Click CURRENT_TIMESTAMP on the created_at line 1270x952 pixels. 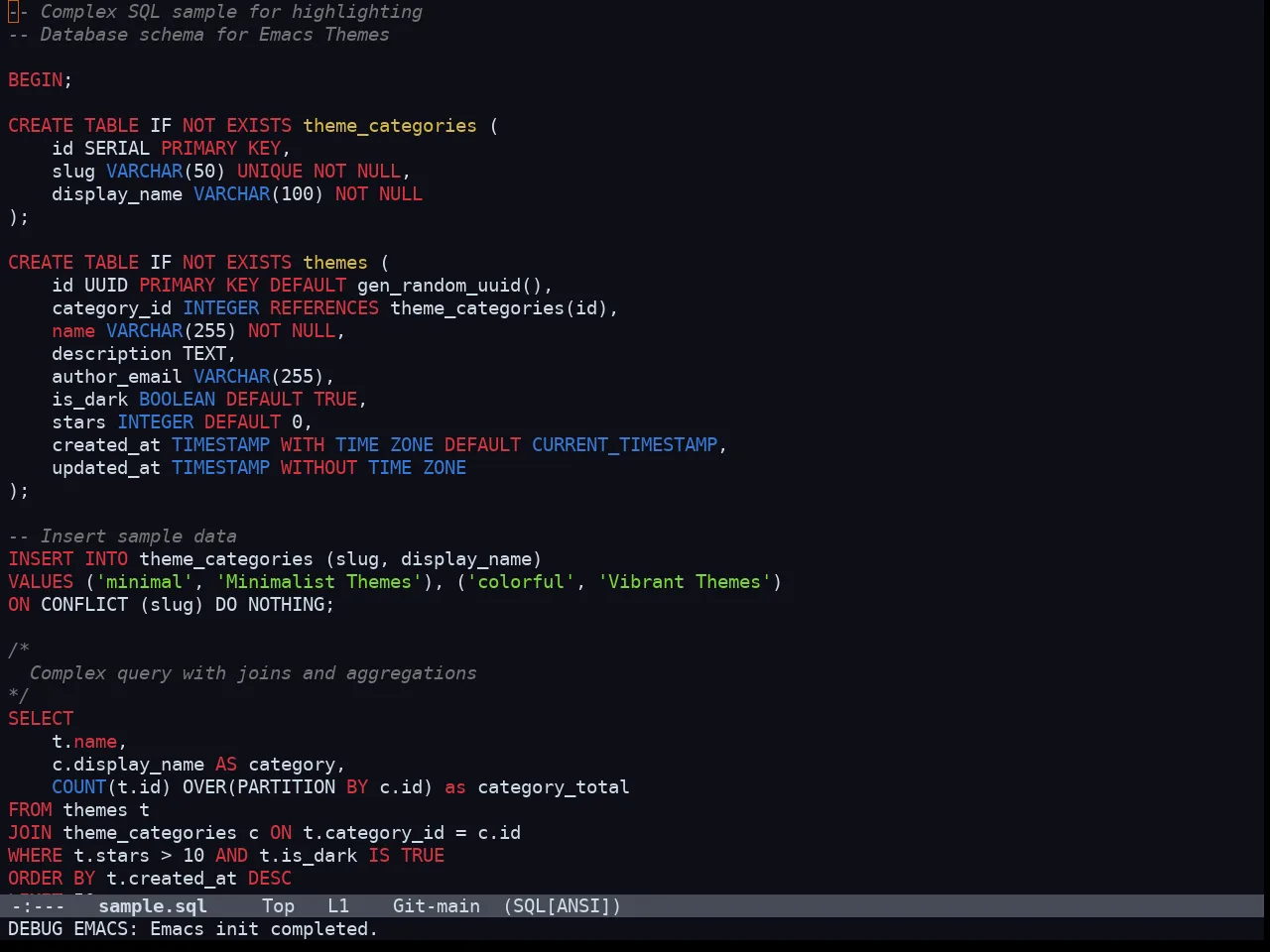pos(625,445)
